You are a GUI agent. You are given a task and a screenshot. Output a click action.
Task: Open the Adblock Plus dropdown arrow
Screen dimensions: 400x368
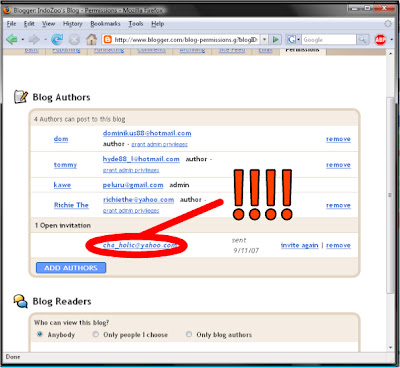[391, 40]
